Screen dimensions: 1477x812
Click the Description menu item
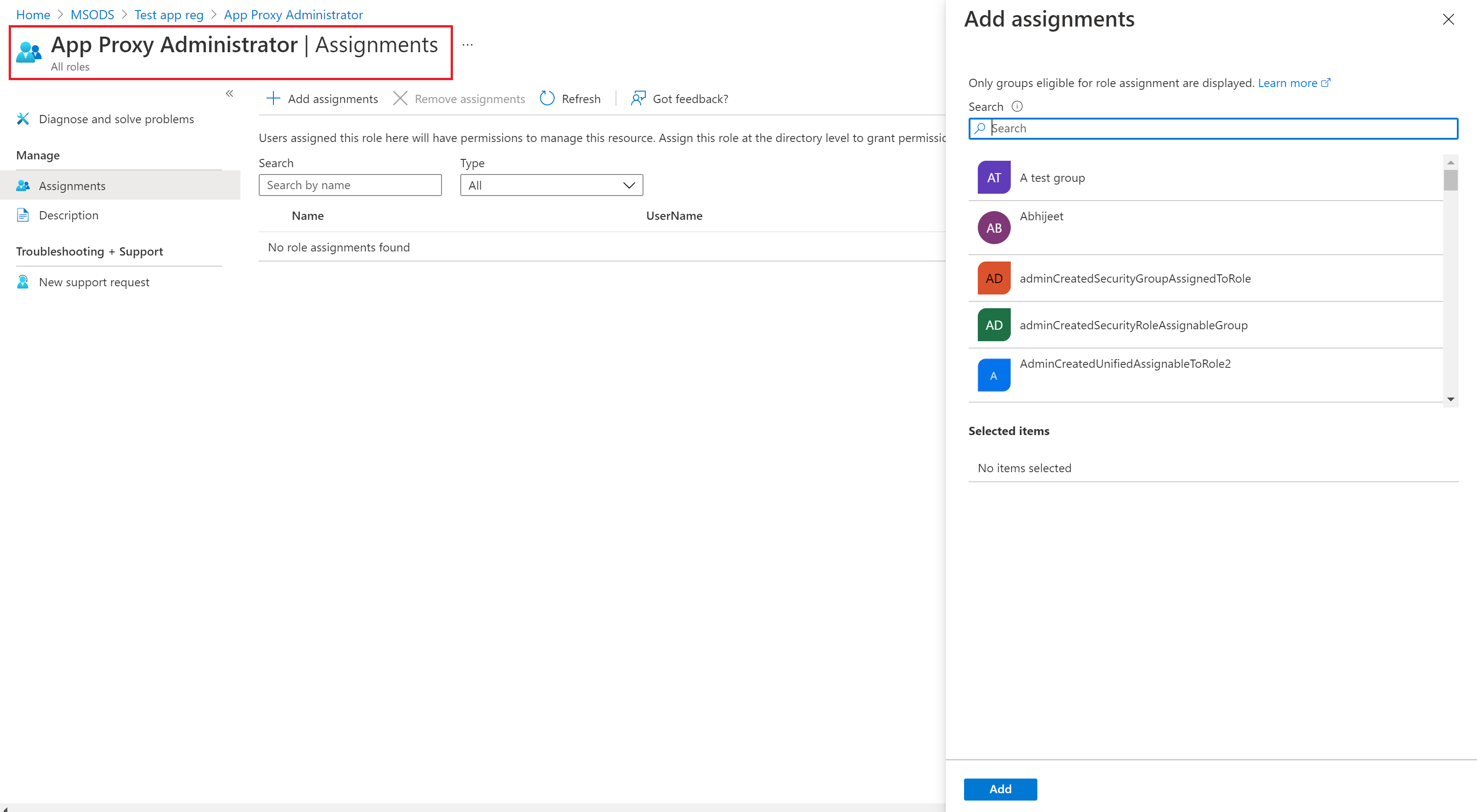point(68,215)
